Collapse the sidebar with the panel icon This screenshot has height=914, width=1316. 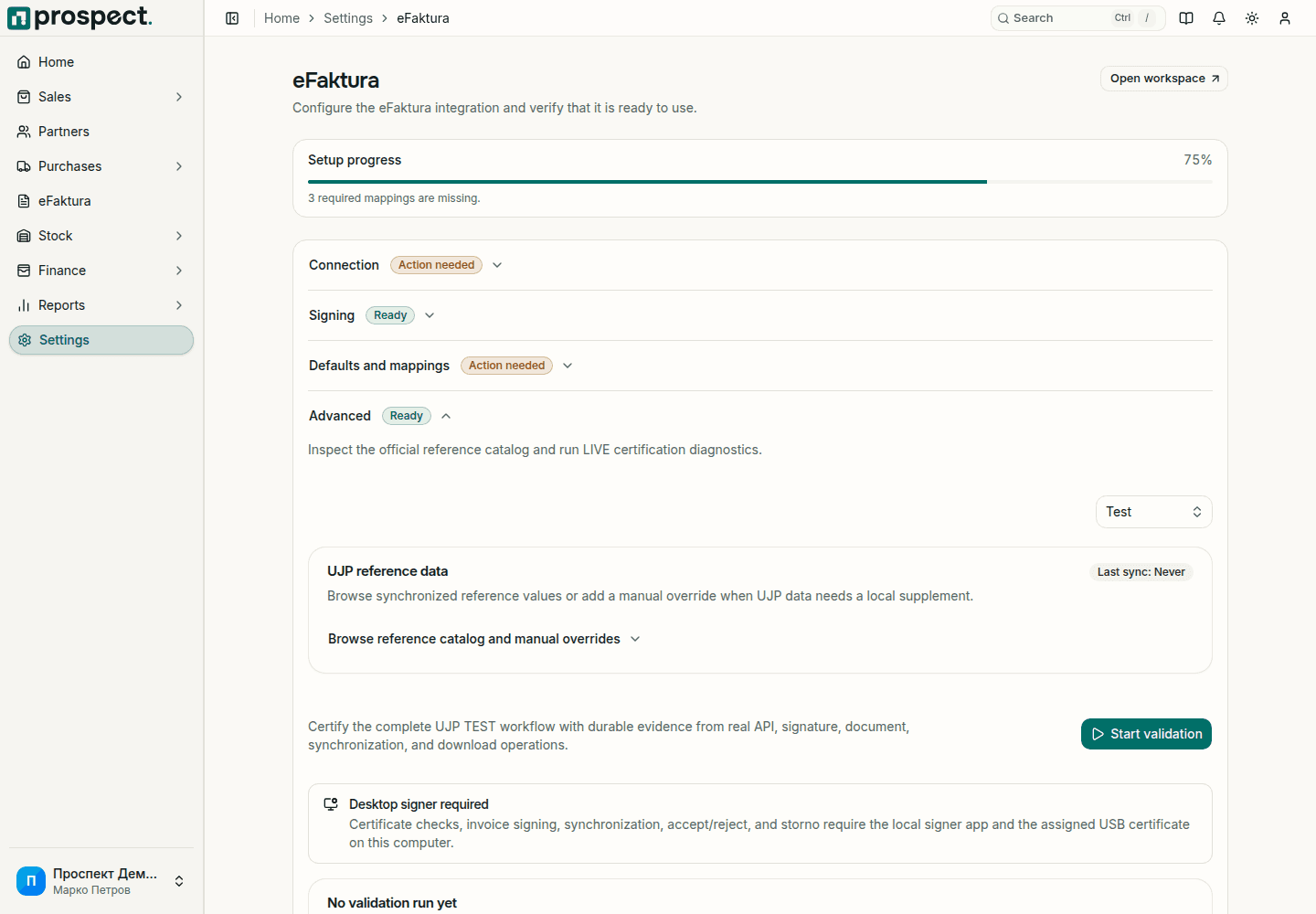[232, 18]
